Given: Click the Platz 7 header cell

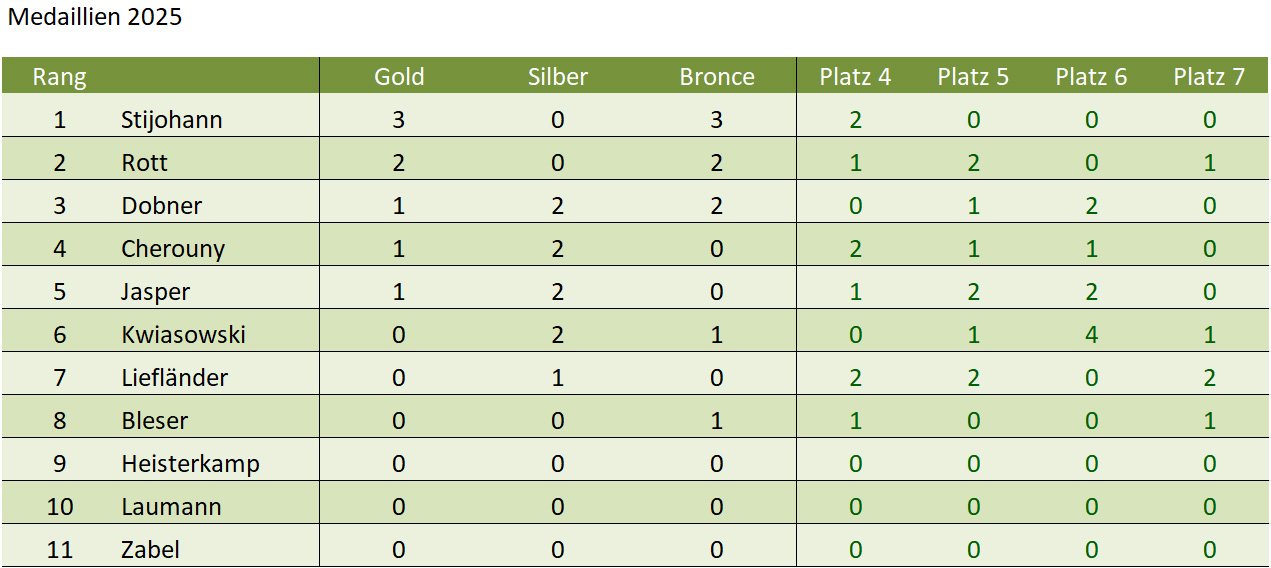Looking at the screenshot, I should (x=1209, y=77).
